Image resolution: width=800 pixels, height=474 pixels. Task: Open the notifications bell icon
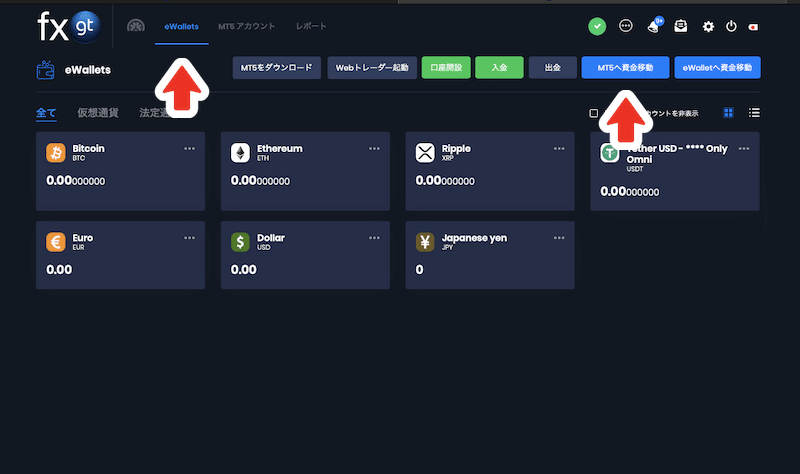pos(655,26)
